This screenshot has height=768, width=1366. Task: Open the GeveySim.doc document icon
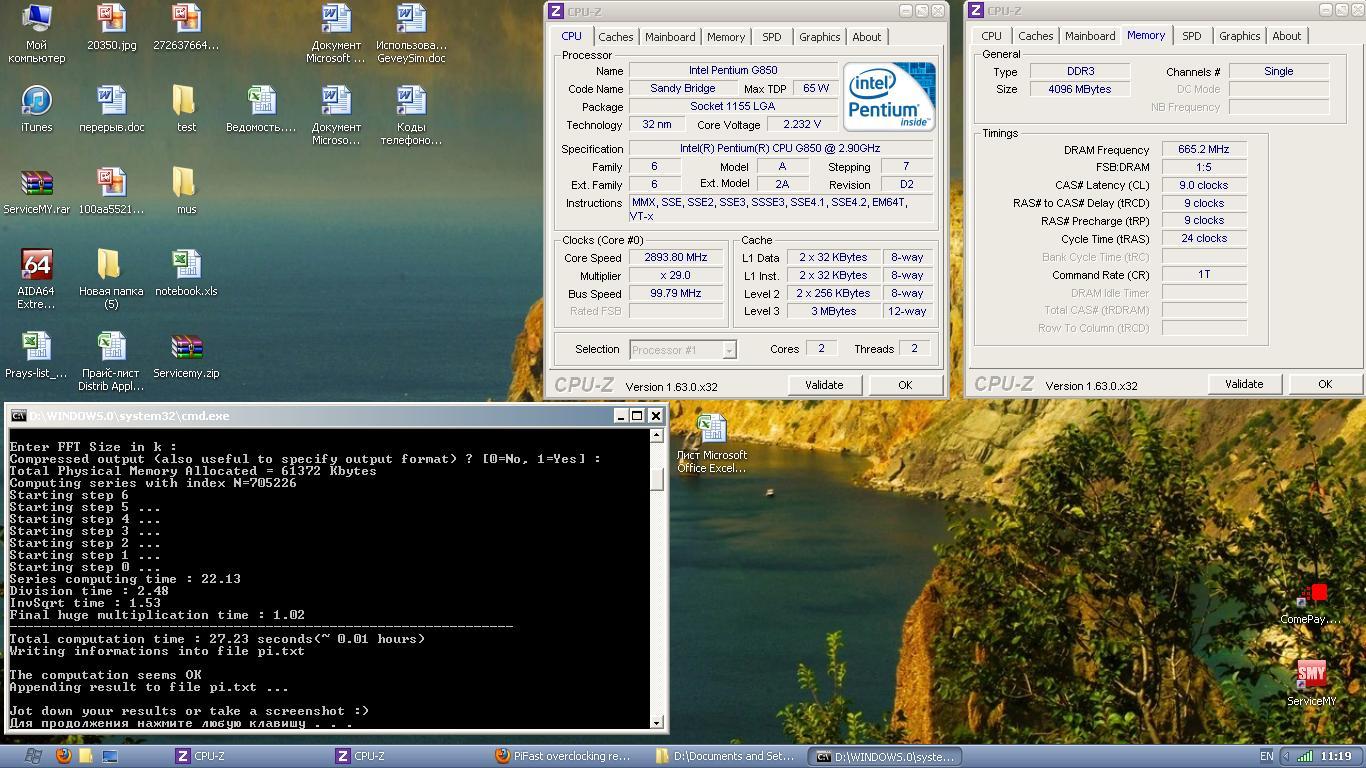coord(411,18)
